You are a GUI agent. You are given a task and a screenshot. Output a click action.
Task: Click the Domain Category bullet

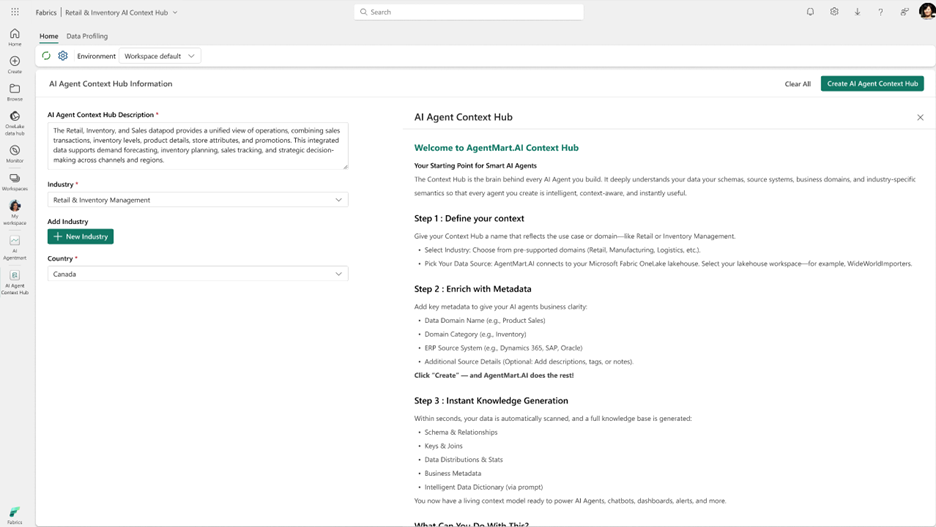tap(475, 334)
